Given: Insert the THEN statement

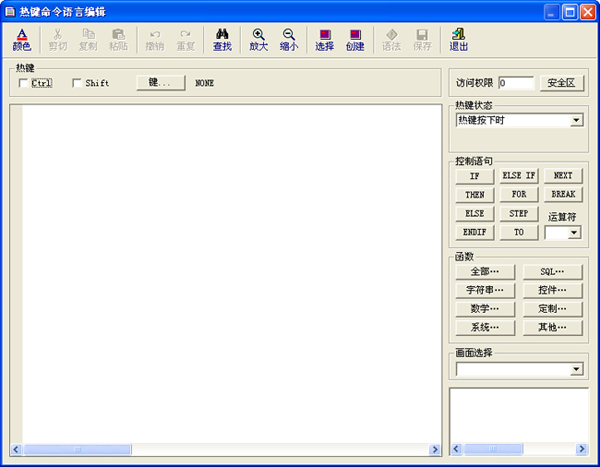Looking at the screenshot, I should click(x=474, y=195).
